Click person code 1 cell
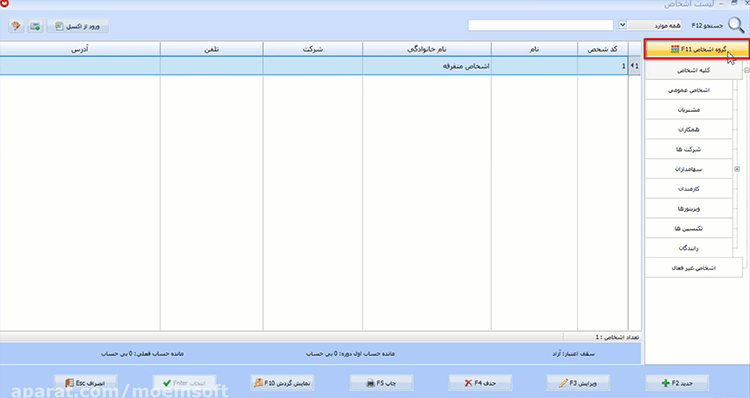Viewport: 750px width, 398px height. pyautogui.click(x=603, y=66)
